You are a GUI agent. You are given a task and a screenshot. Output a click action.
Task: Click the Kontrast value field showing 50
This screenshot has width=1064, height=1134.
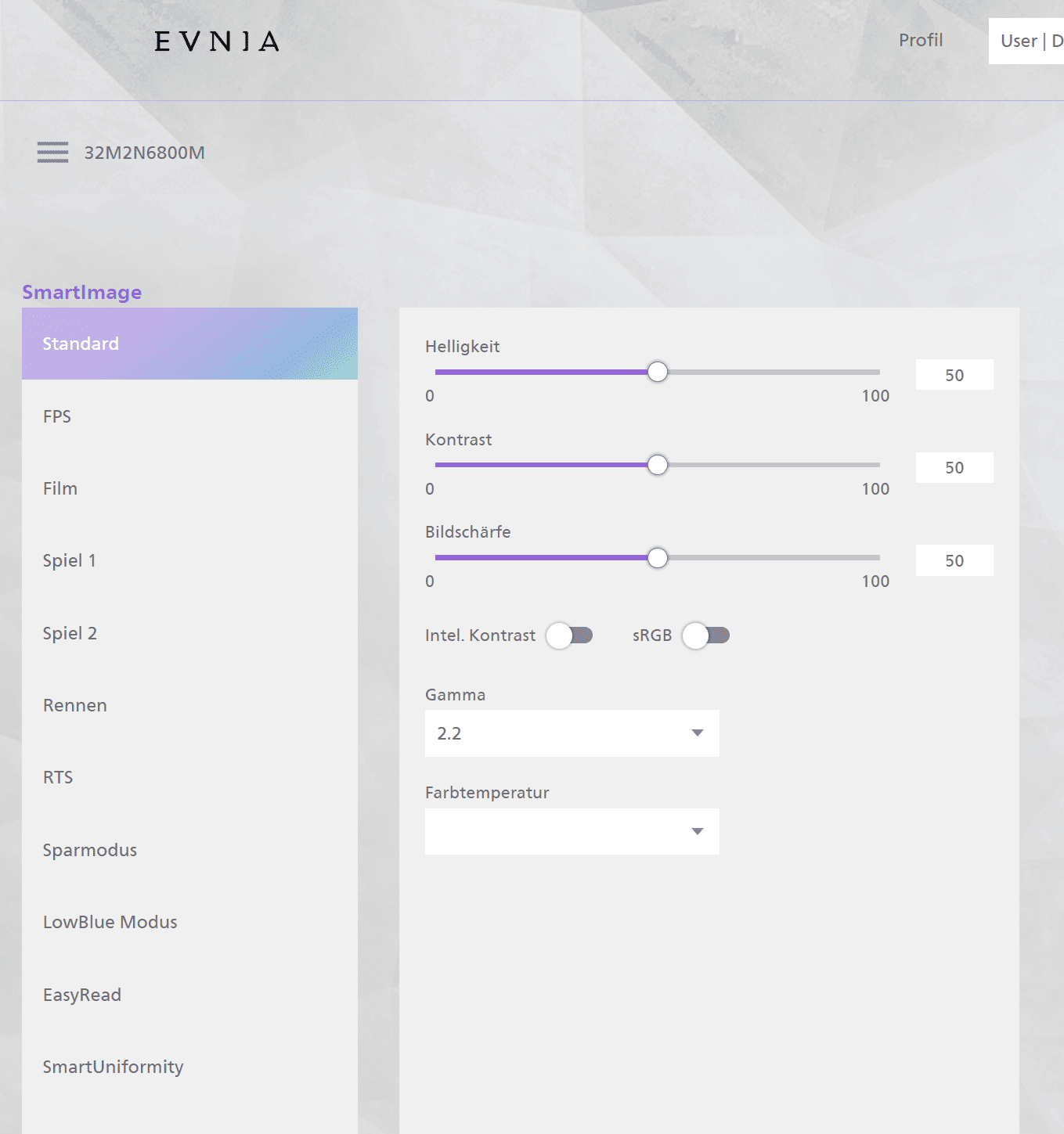click(954, 467)
